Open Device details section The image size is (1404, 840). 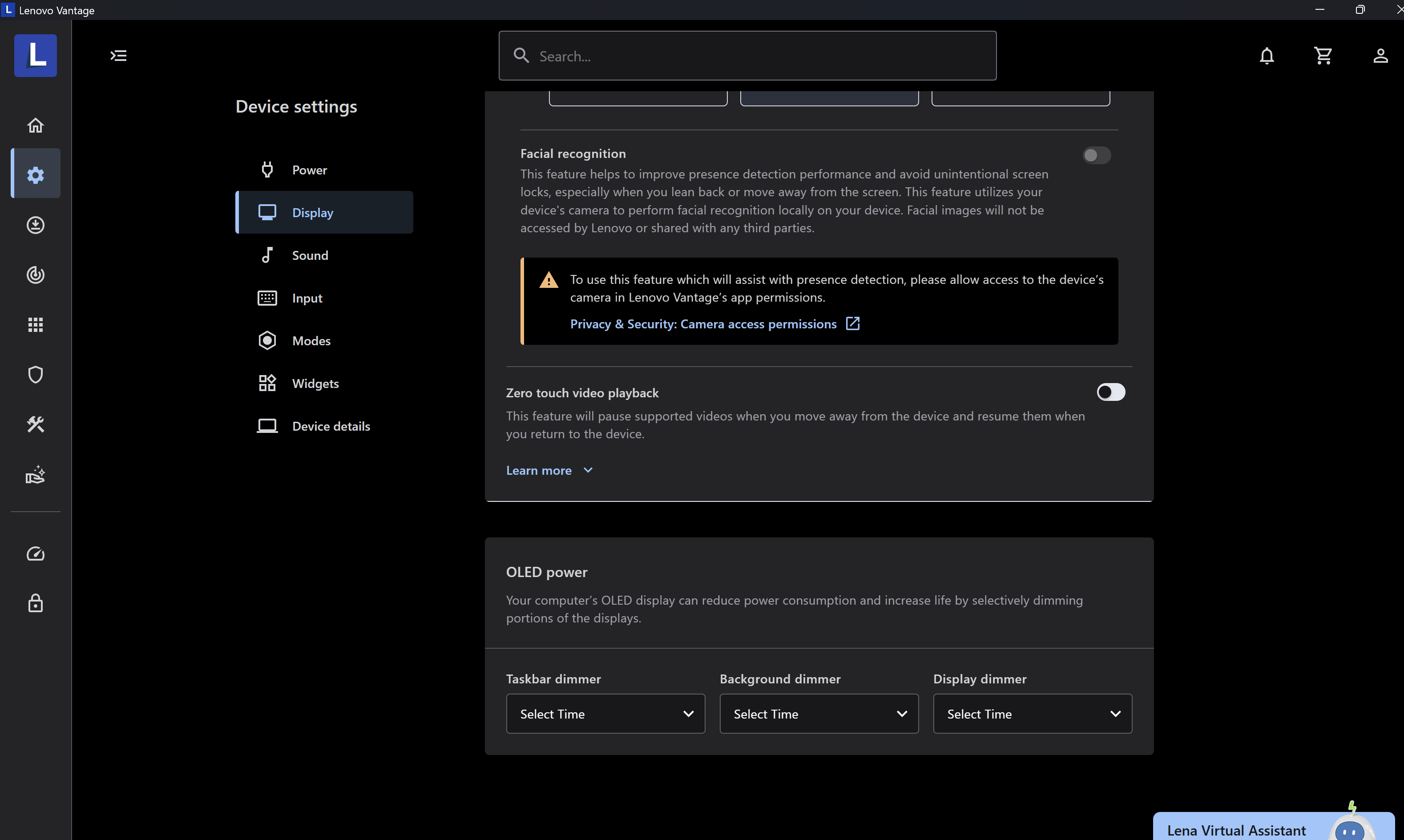coord(331,426)
